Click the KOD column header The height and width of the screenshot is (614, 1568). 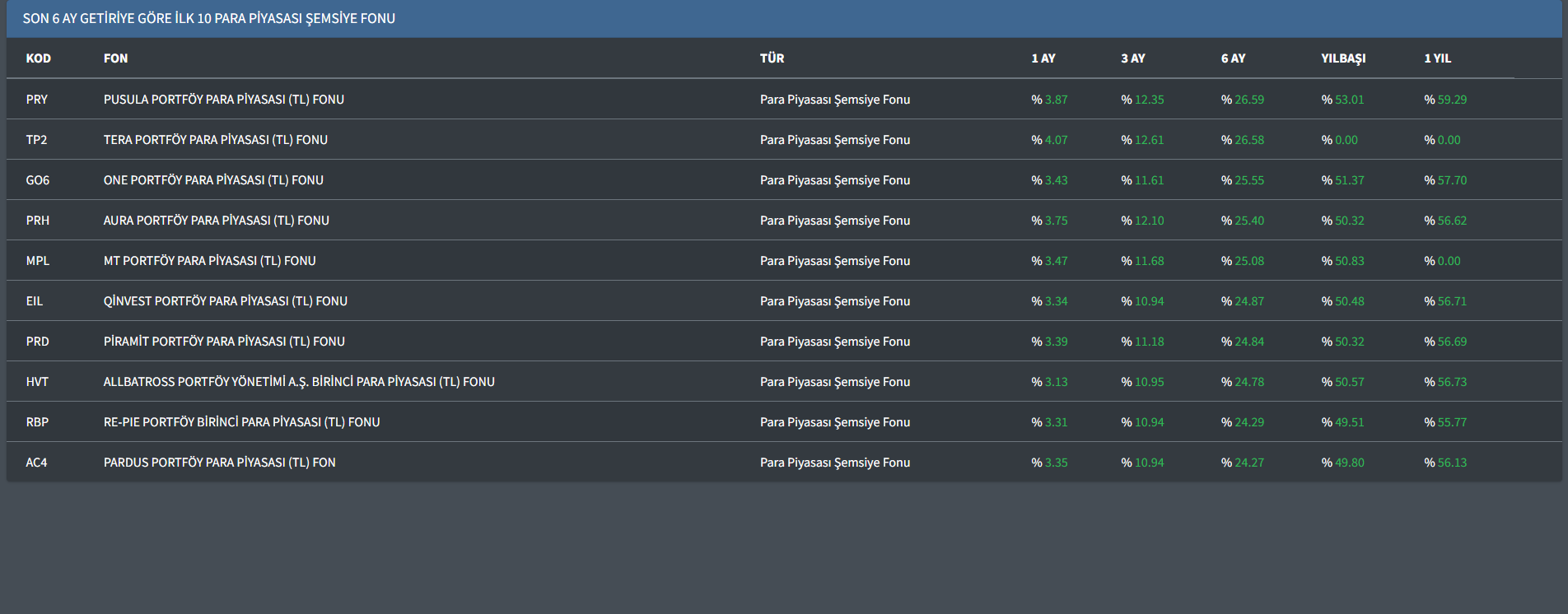[x=38, y=58]
